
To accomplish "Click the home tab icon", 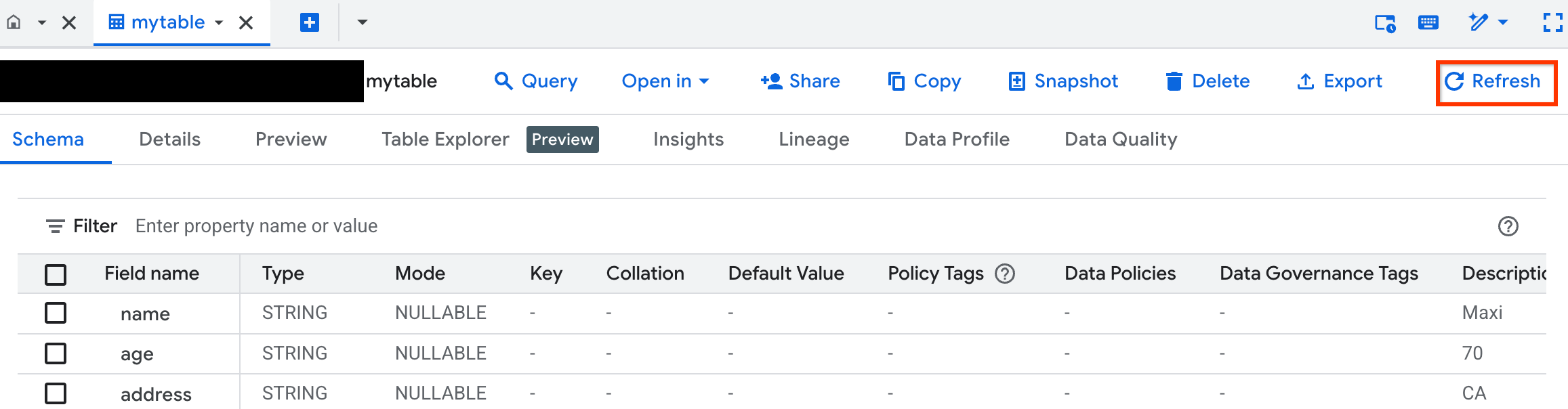I will pos(14,22).
